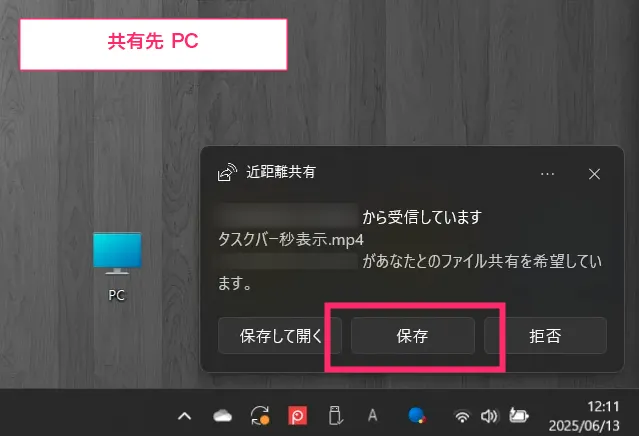This screenshot has height=436, width=639.
Task: Click the safely remove hardware USB icon
Action: 335,416
